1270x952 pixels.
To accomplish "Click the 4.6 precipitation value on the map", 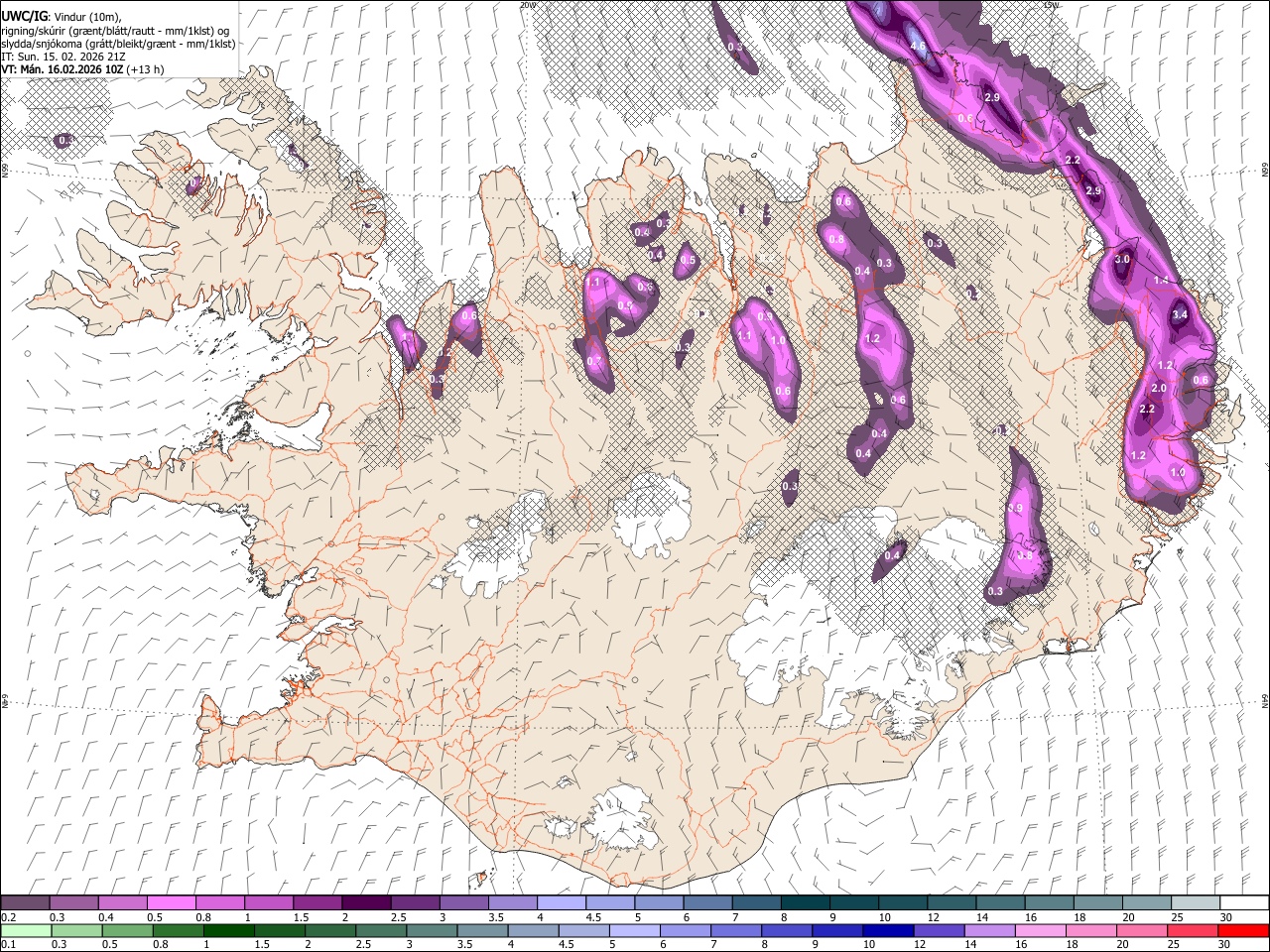I will click(918, 46).
